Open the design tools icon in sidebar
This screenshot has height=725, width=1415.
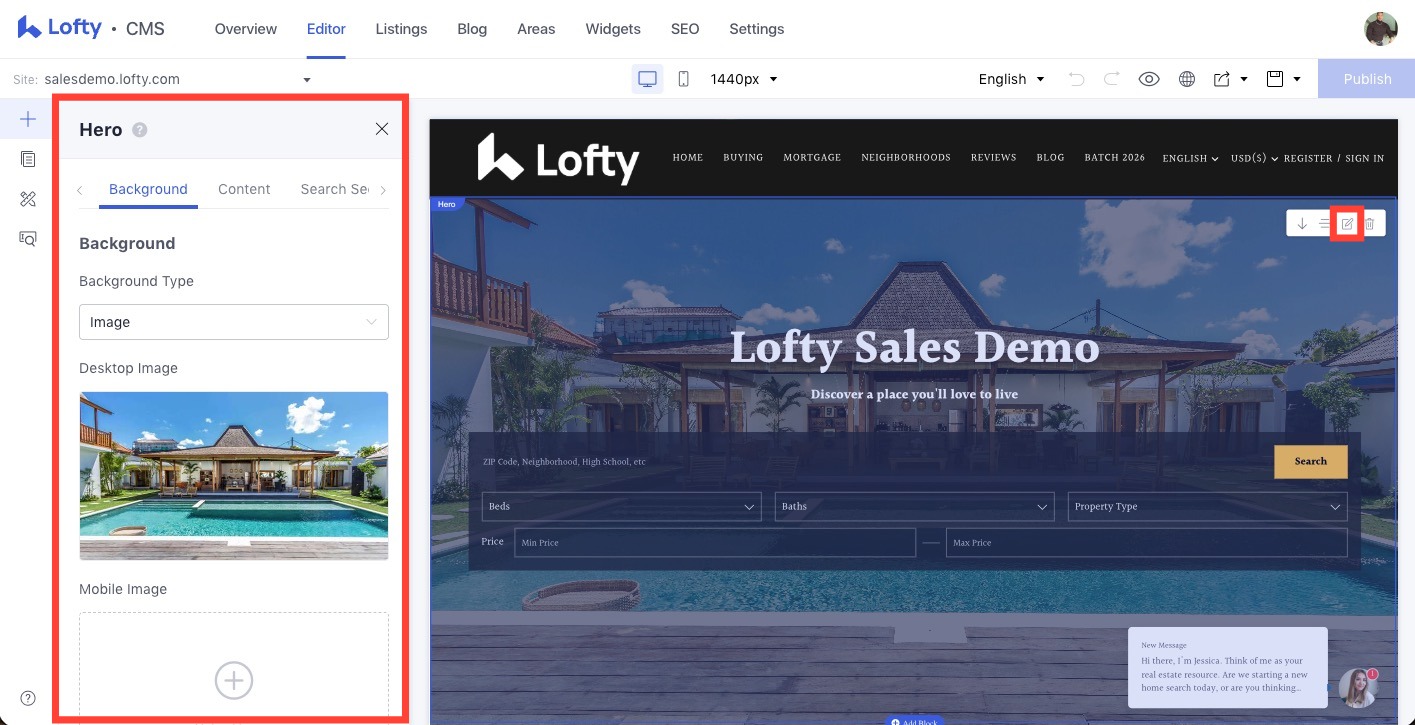coord(28,199)
